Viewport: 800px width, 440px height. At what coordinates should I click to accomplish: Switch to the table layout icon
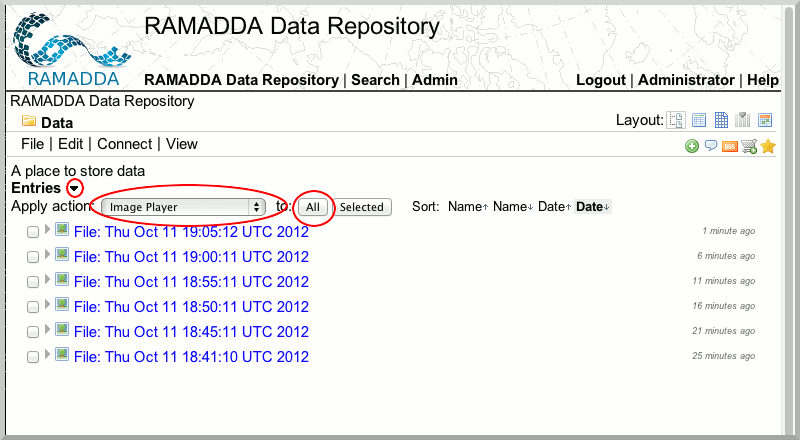click(x=699, y=121)
